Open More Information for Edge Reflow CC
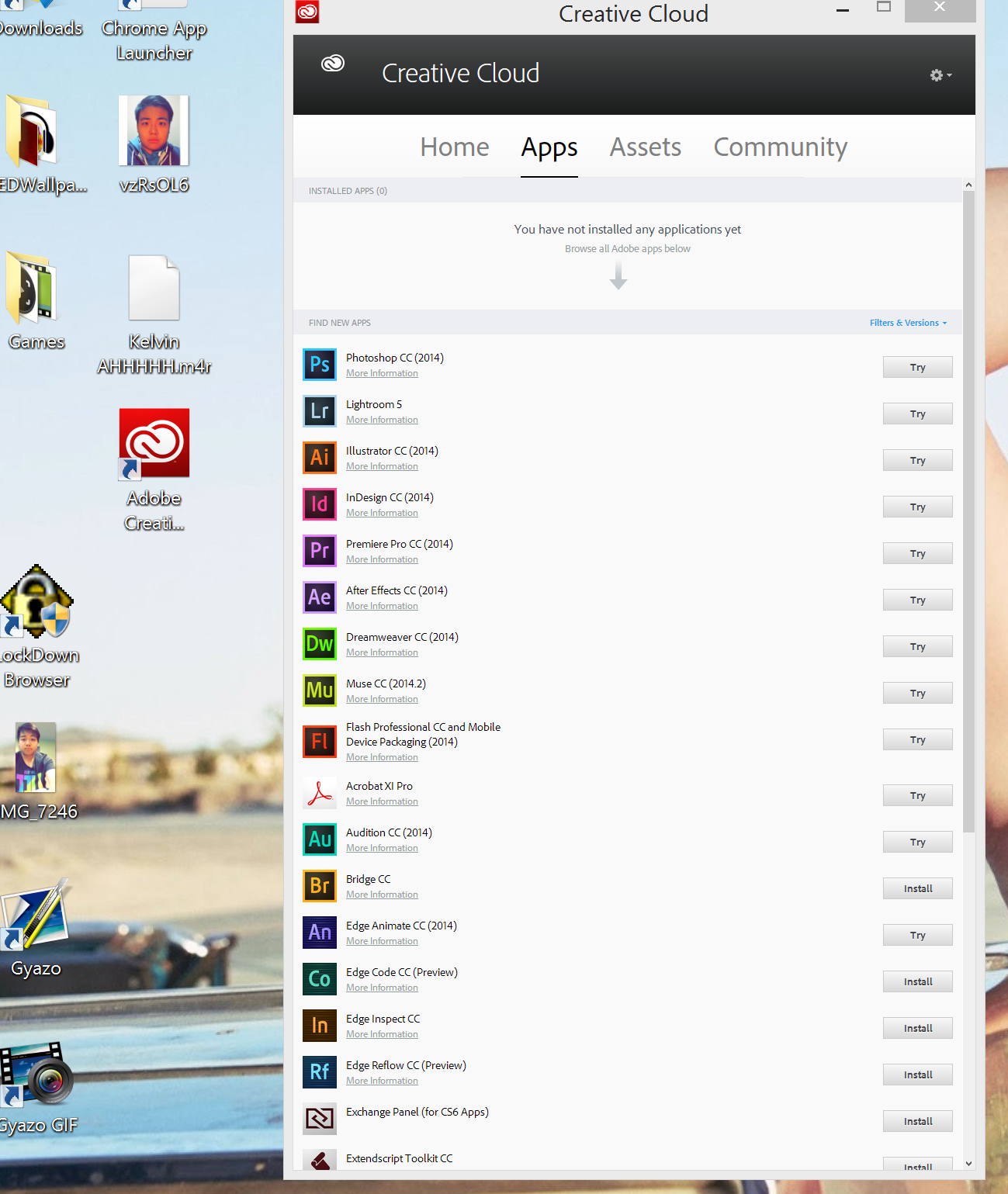The image size is (1008, 1194). coord(382,1082)
